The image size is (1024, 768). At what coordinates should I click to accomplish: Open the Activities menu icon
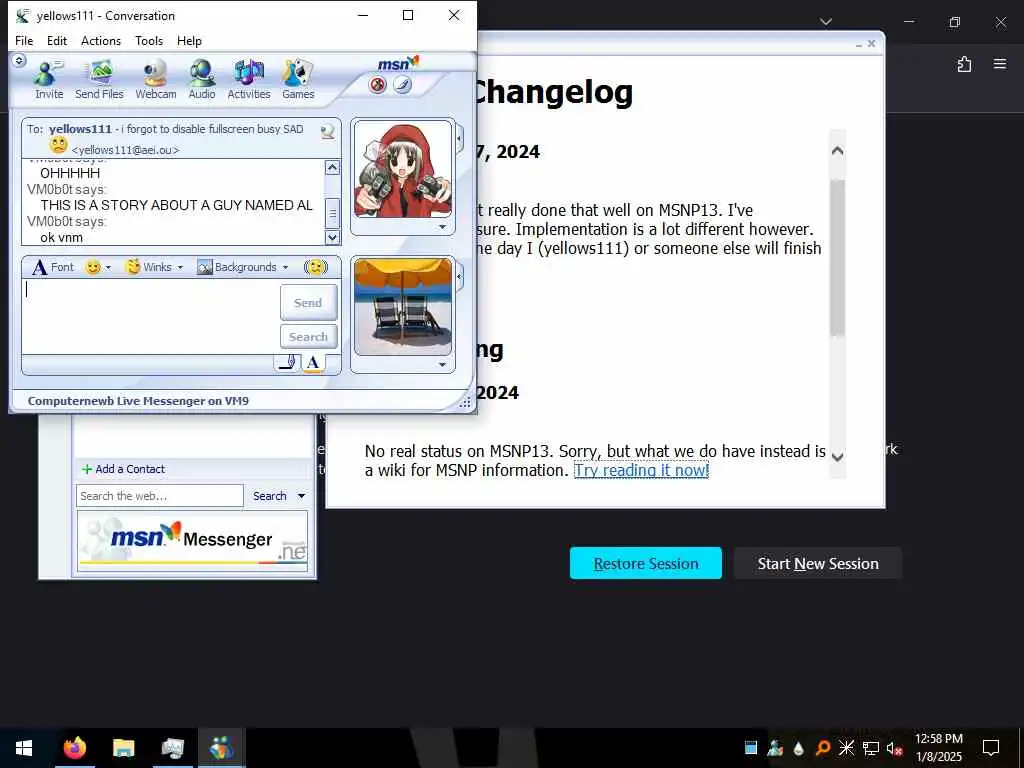(x=249, y=79)
